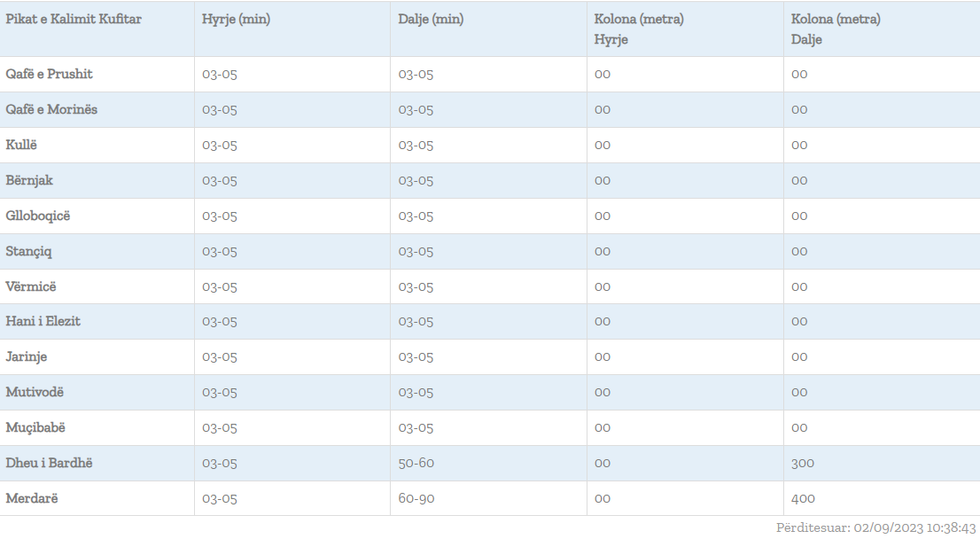Select the Bërnjak border crossing name
980x541 pixels.
point(29,180)
